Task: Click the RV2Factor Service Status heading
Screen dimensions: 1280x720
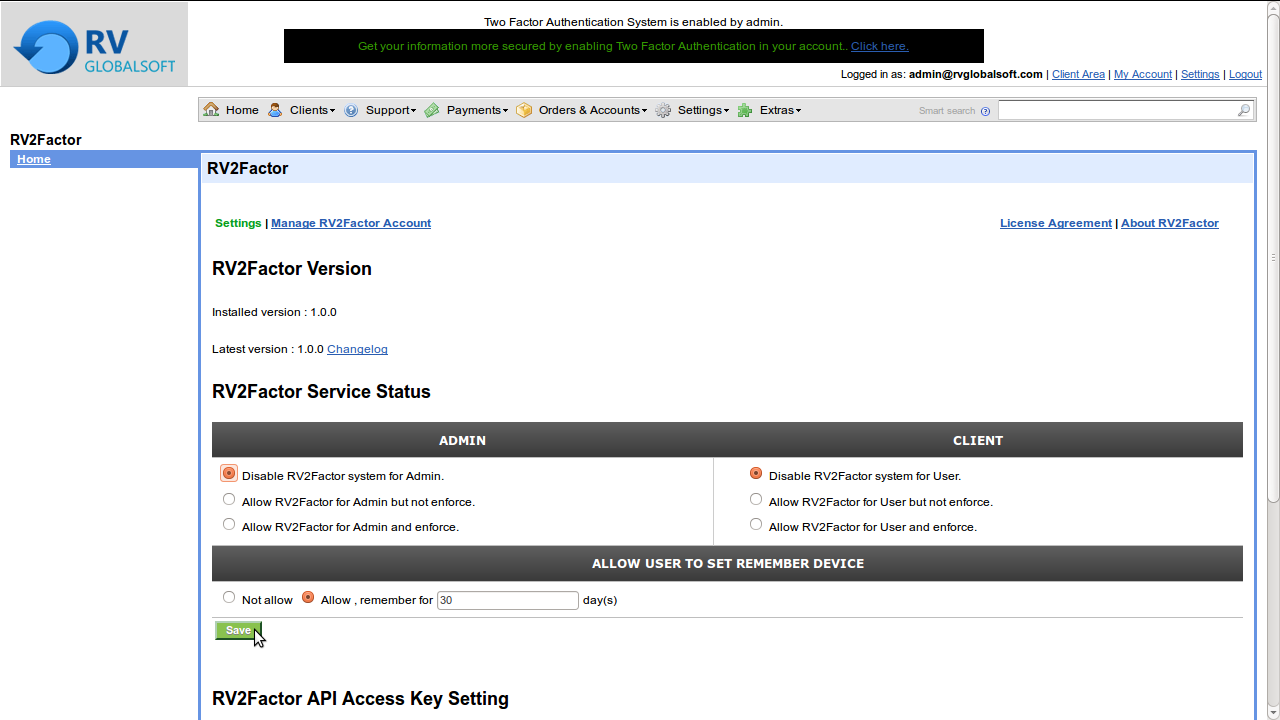Action: point(321,391)
